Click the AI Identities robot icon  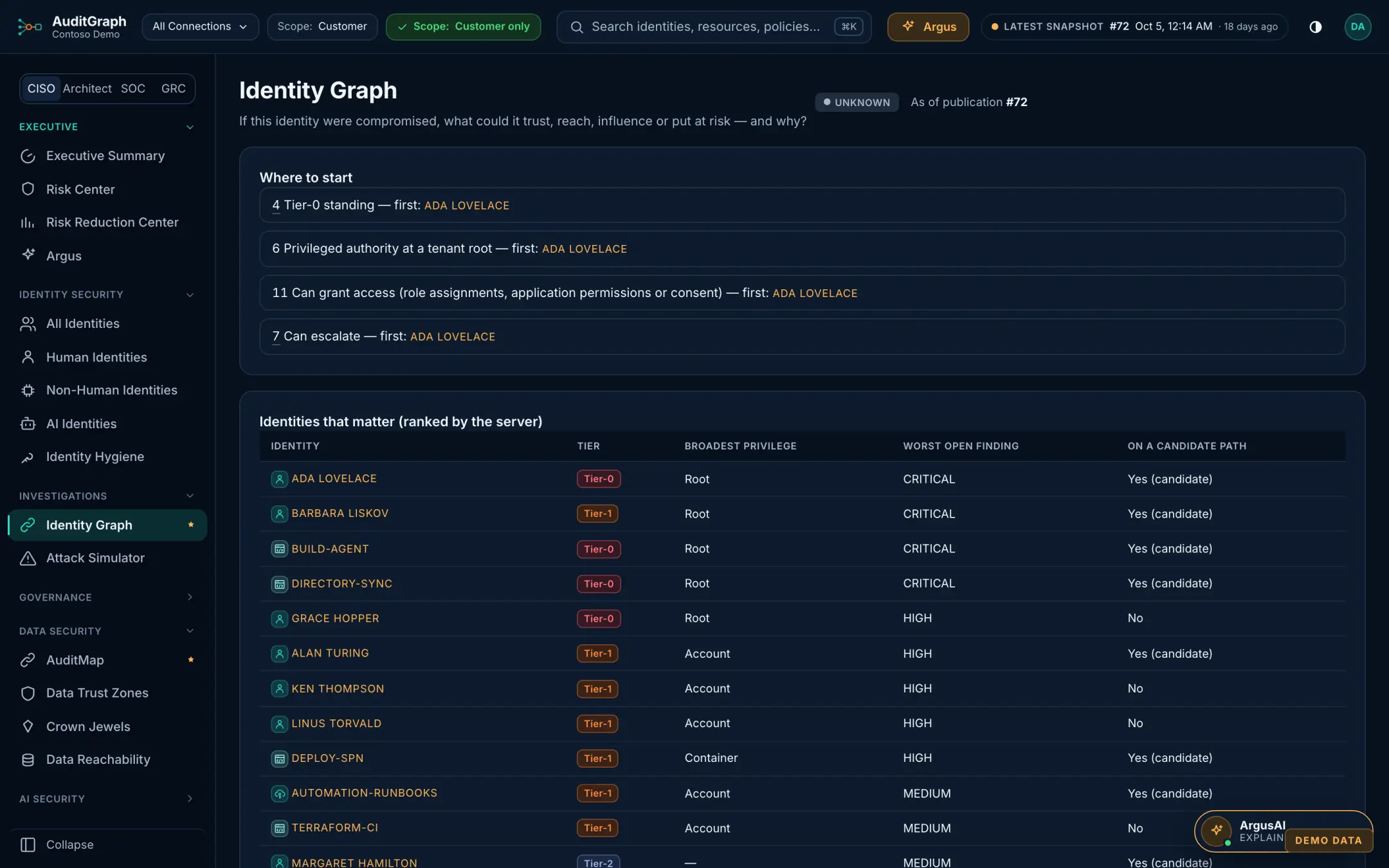(x=28, y=424)
